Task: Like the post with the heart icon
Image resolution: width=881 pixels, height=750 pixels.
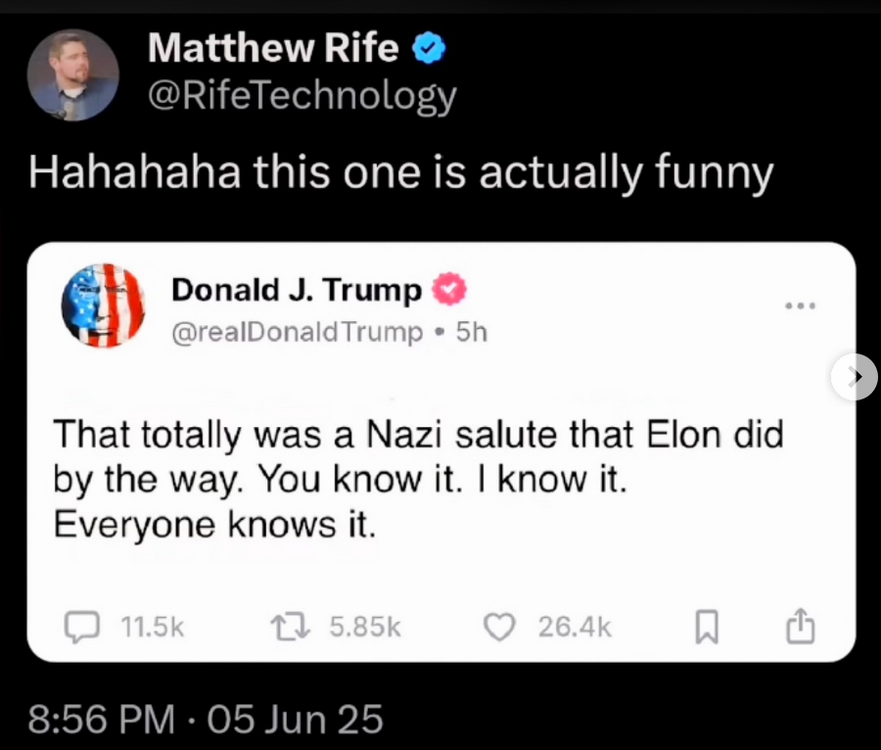Action: point(498,626)
